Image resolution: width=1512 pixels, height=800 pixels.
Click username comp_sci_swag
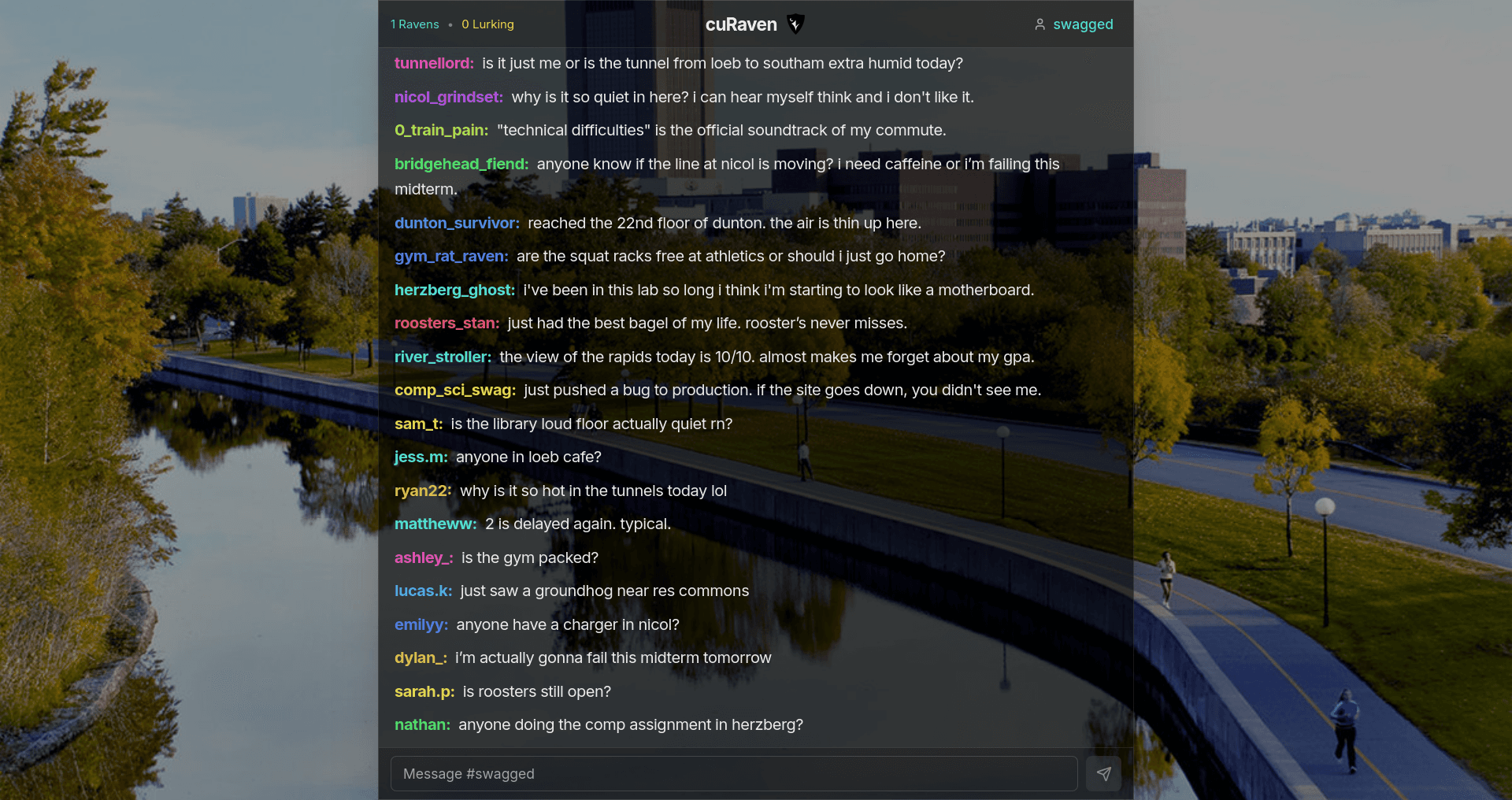pyautogui.click(x=455, y=391)
